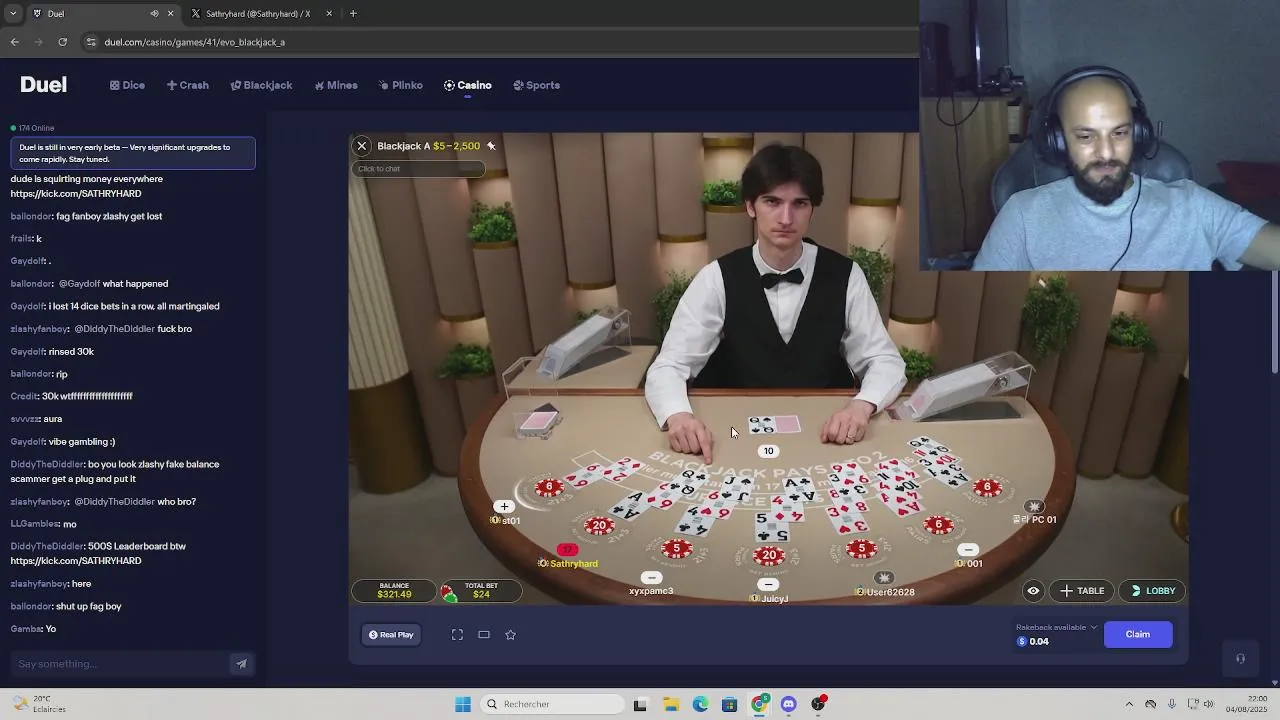Open OBS from the taskbar
1280x720 pixels.
[818, 704]
